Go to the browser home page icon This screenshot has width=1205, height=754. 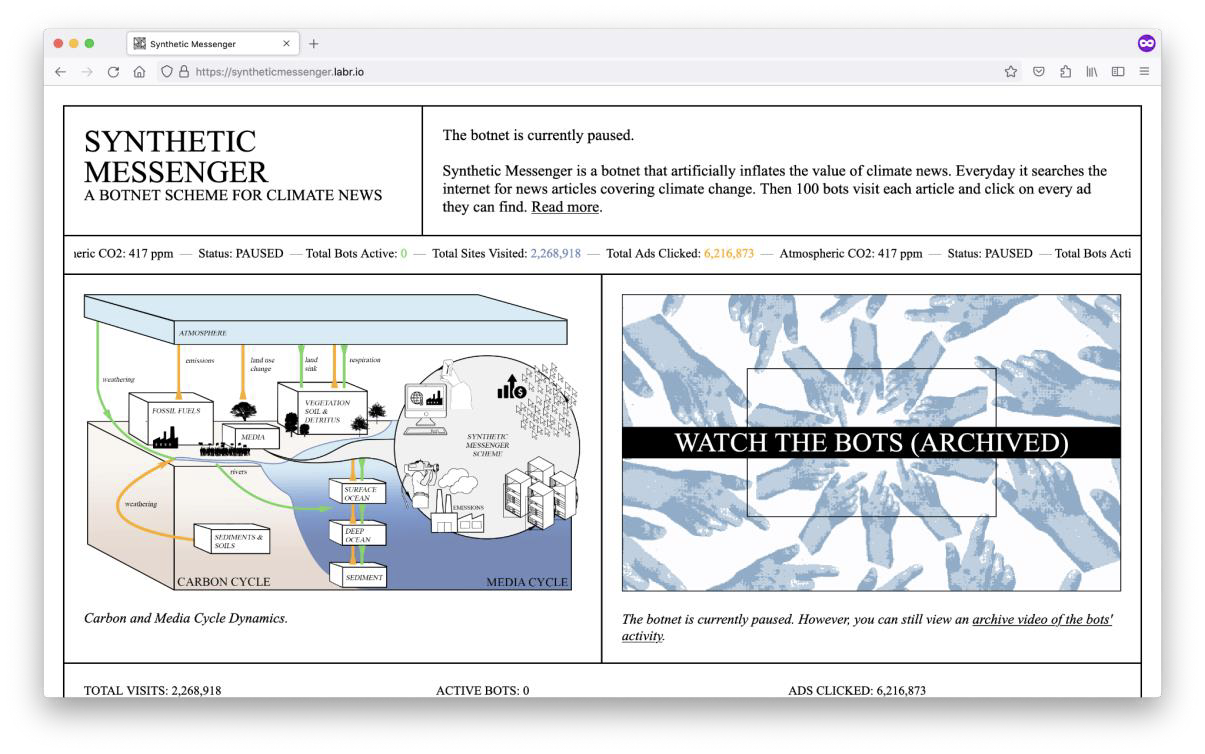139,72
